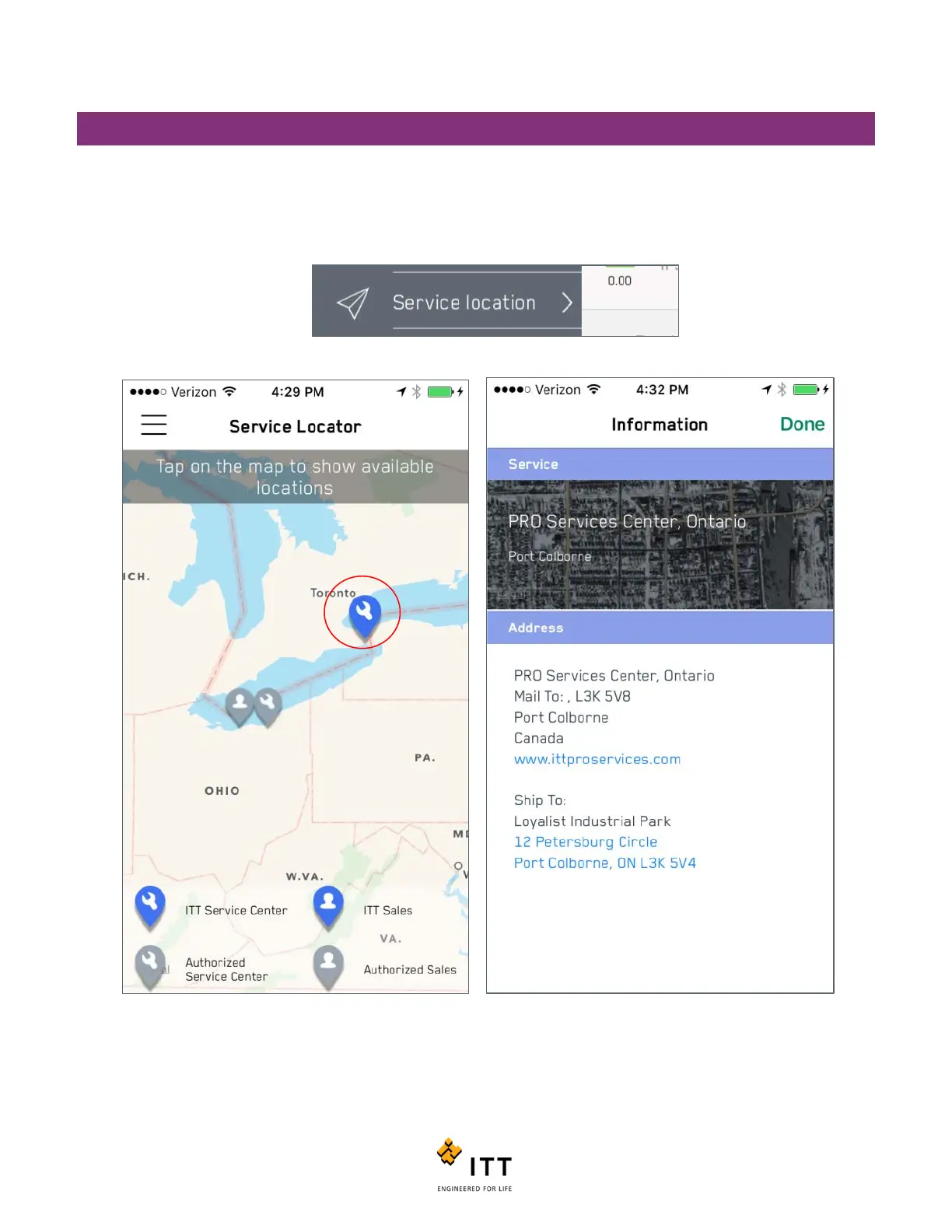Tap the gray wrench pin on the map
Image resolution: width=952 pixels, height=1232 pixels.
[x=267, y=706]
